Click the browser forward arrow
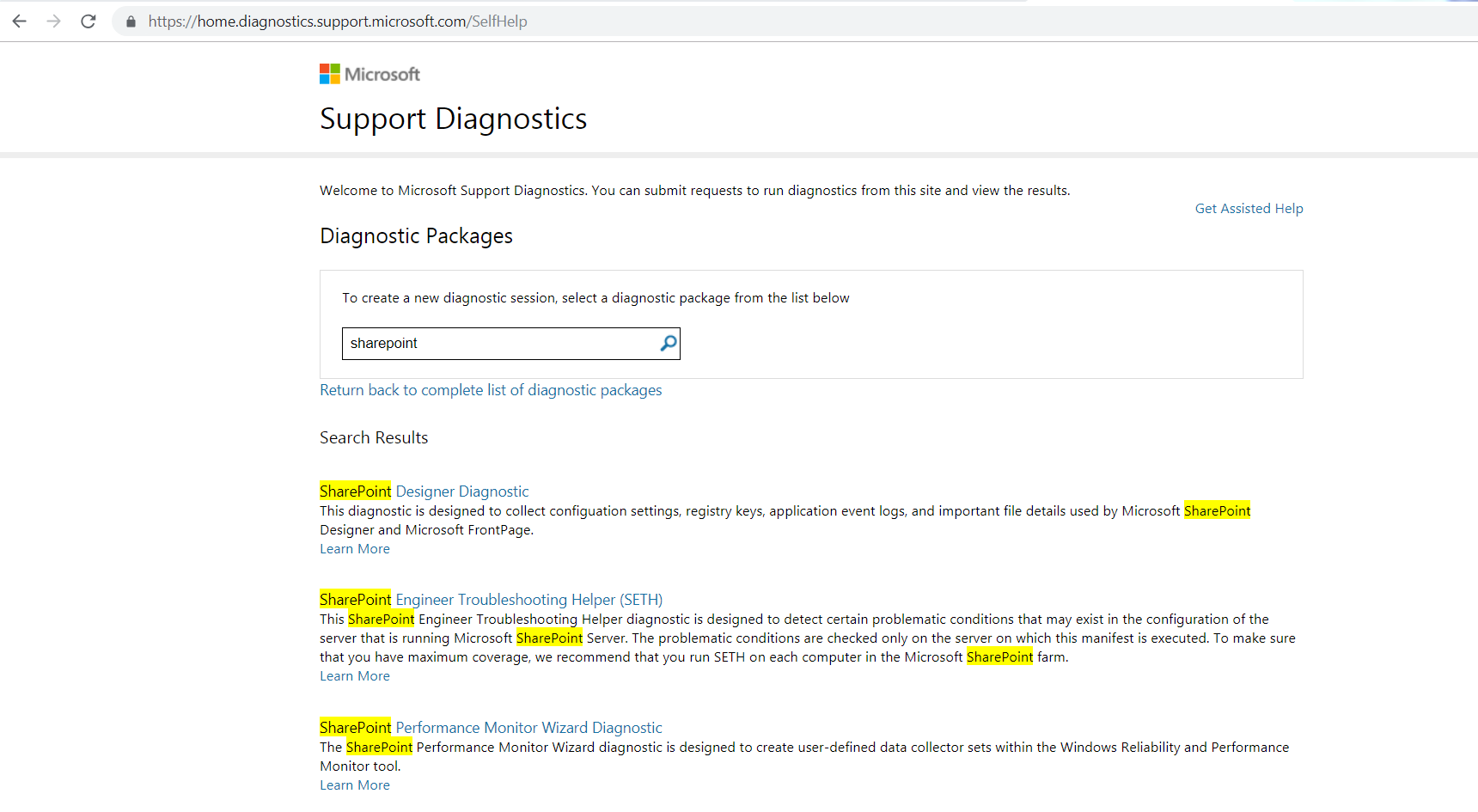 point(53,21)
